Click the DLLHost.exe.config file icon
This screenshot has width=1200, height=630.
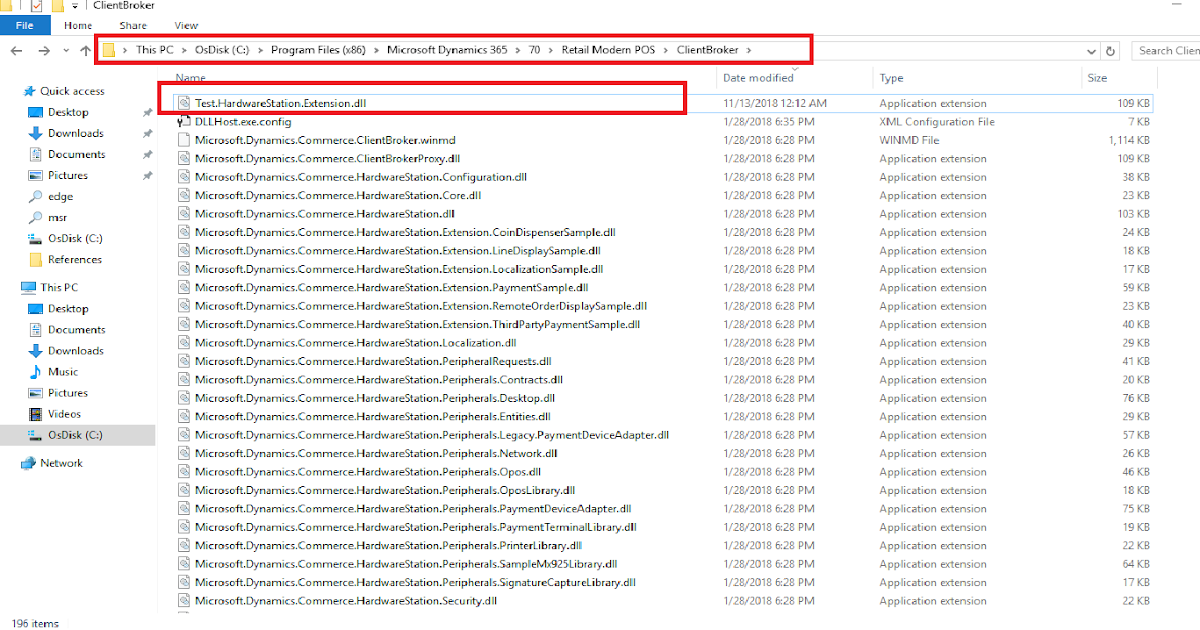[x=183, y=121]
